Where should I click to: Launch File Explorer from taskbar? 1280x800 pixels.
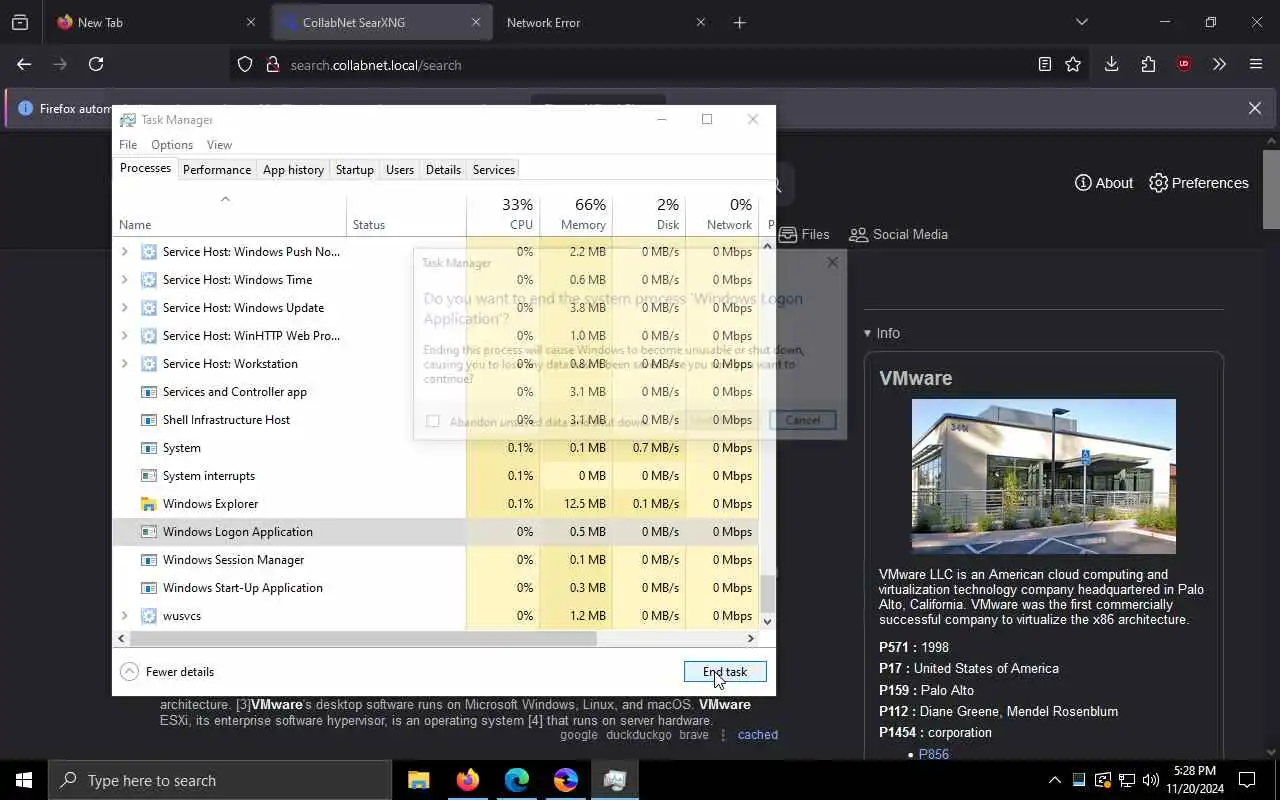point(419,780)
